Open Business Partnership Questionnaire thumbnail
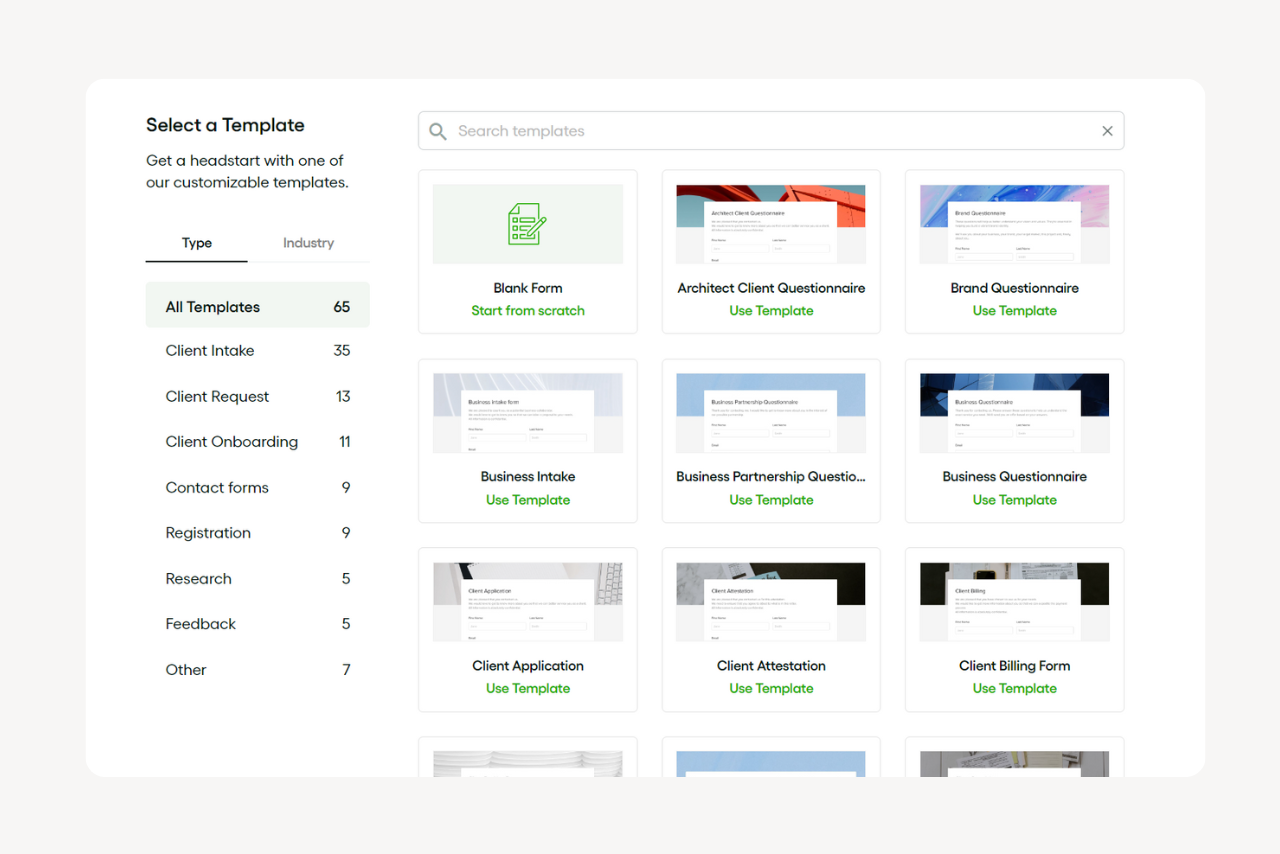This screenshot has width=1280, height=854. (x=771, y=413)
